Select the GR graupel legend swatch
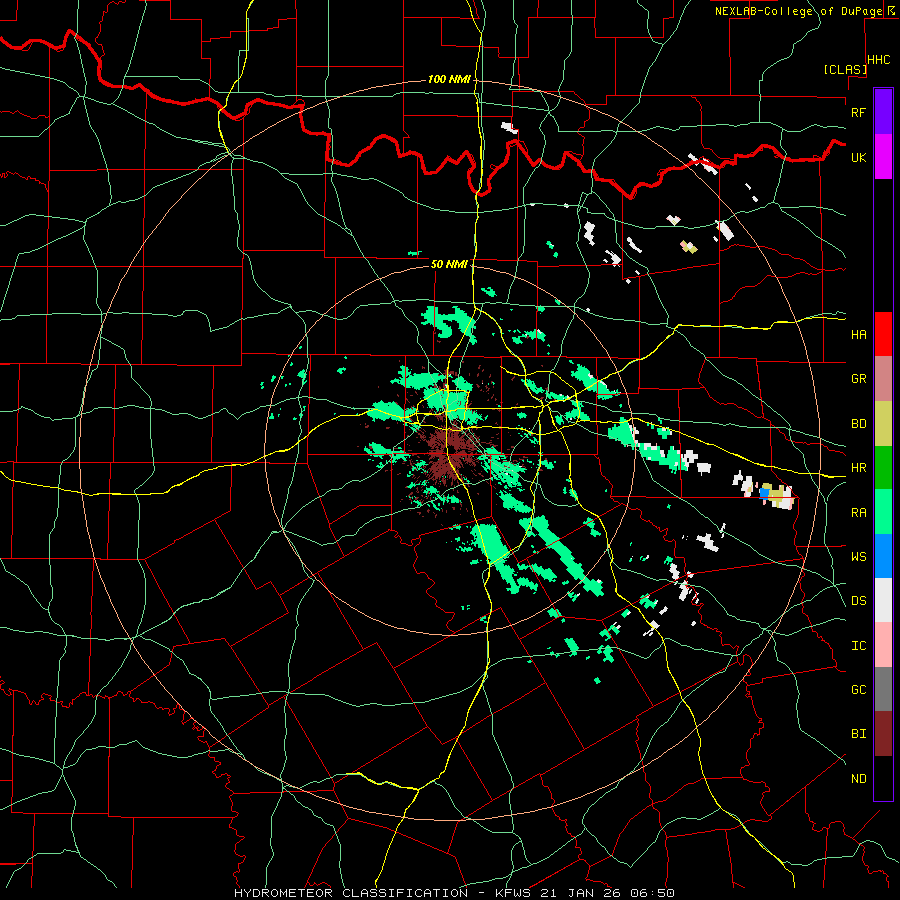 coord(883,378)
